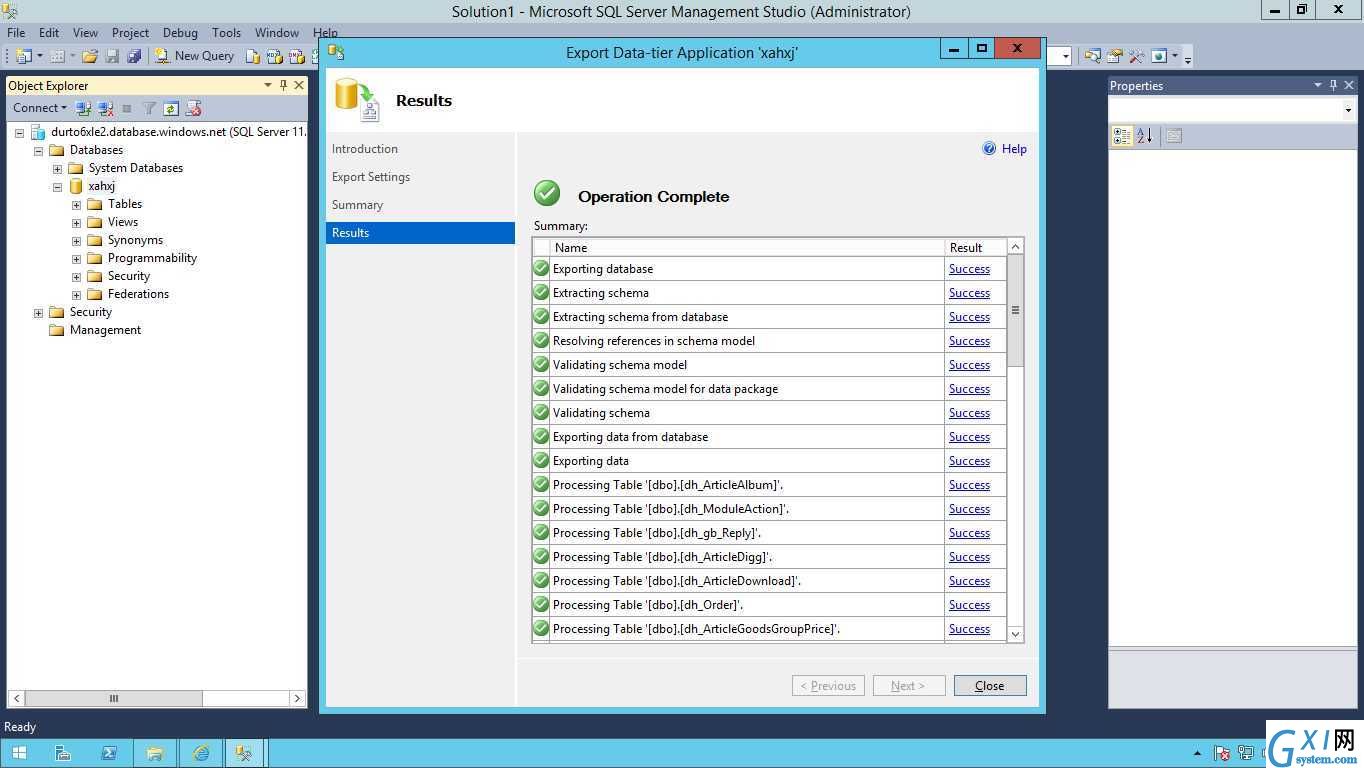This screenshot has width=1364, height=768.
Task: Collapse the server node durto6xle2
Action: 19,132
